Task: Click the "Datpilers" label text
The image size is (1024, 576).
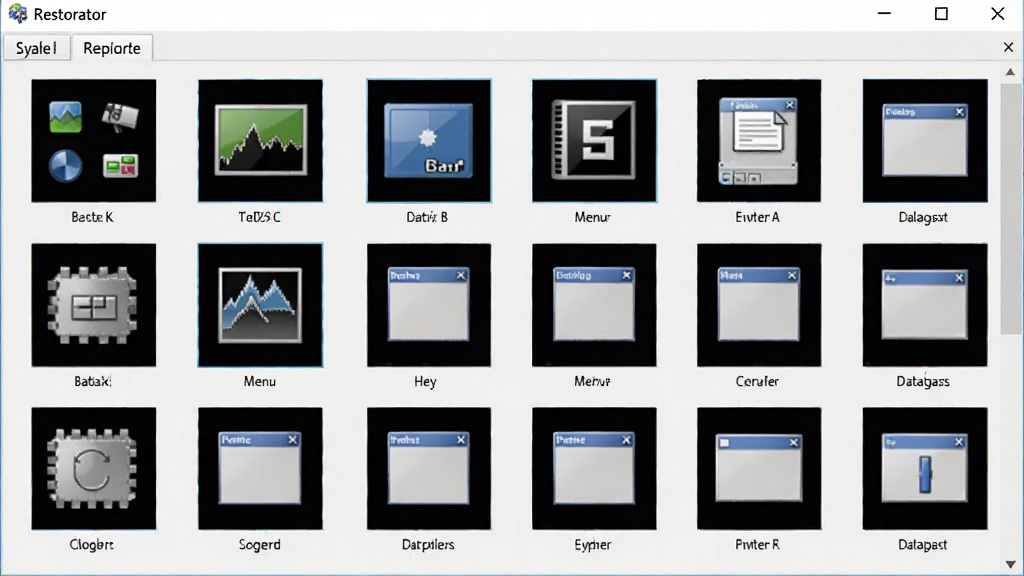Action: [x=428, y=545]
